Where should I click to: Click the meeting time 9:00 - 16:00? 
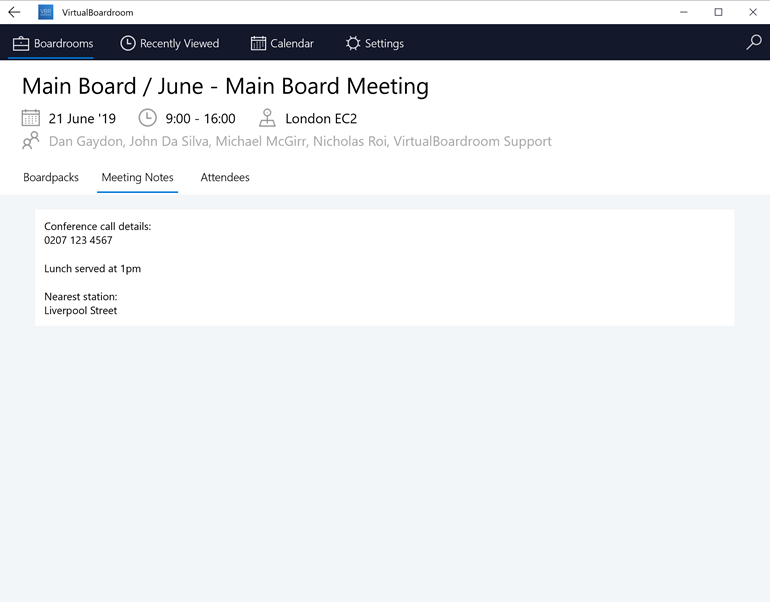coord(200,119)
